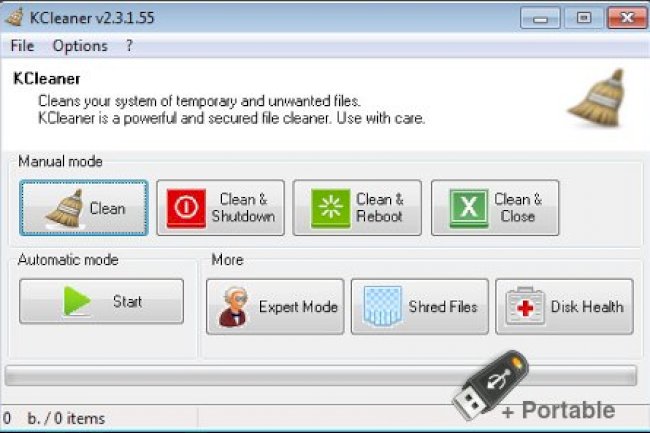Open Disk Health via its label
This screenshot has width=650, height=433.
[587, 307]
